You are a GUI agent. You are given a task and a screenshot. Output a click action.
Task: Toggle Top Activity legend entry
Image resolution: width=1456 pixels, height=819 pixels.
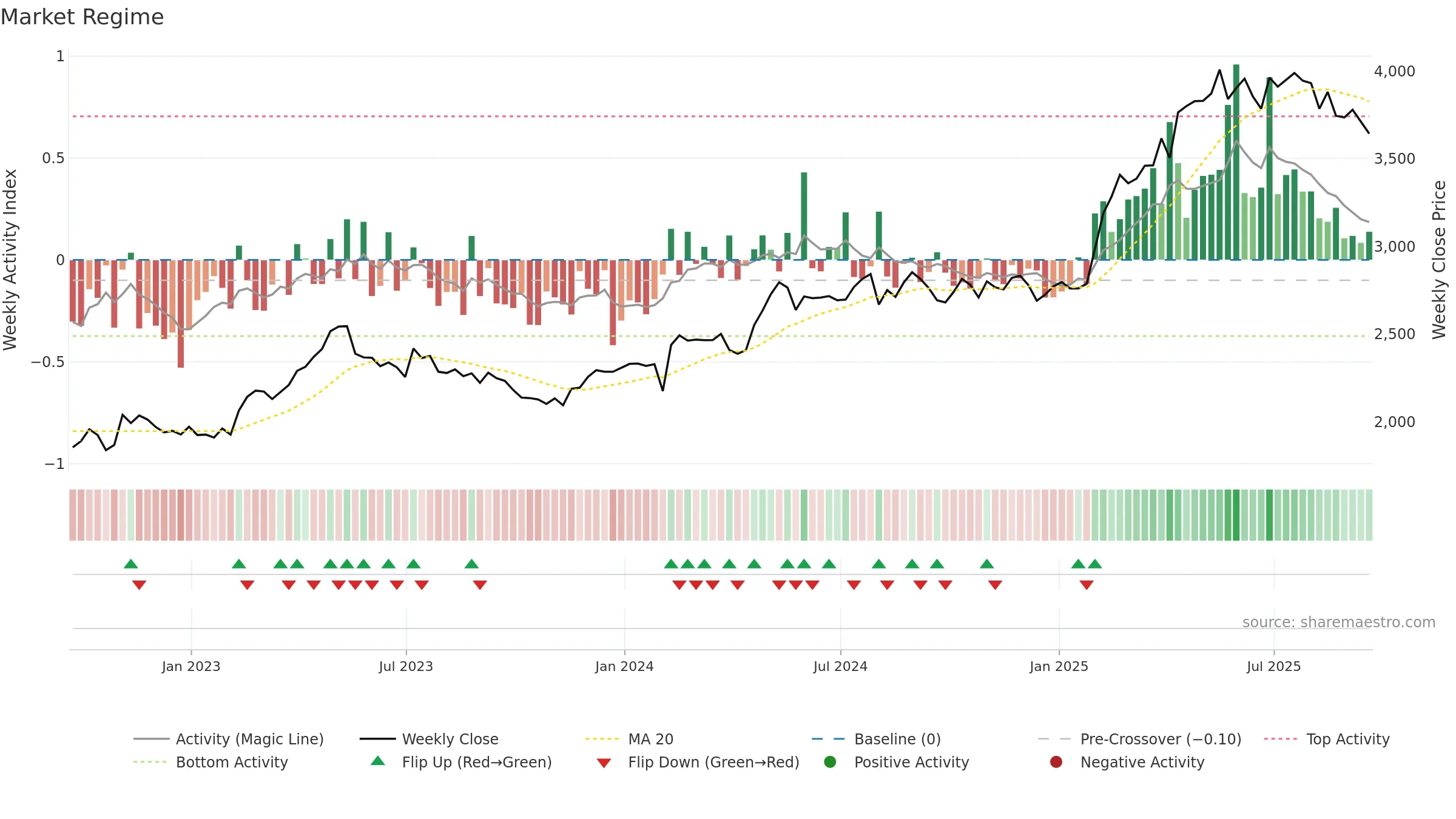[x=1327, y=739]
